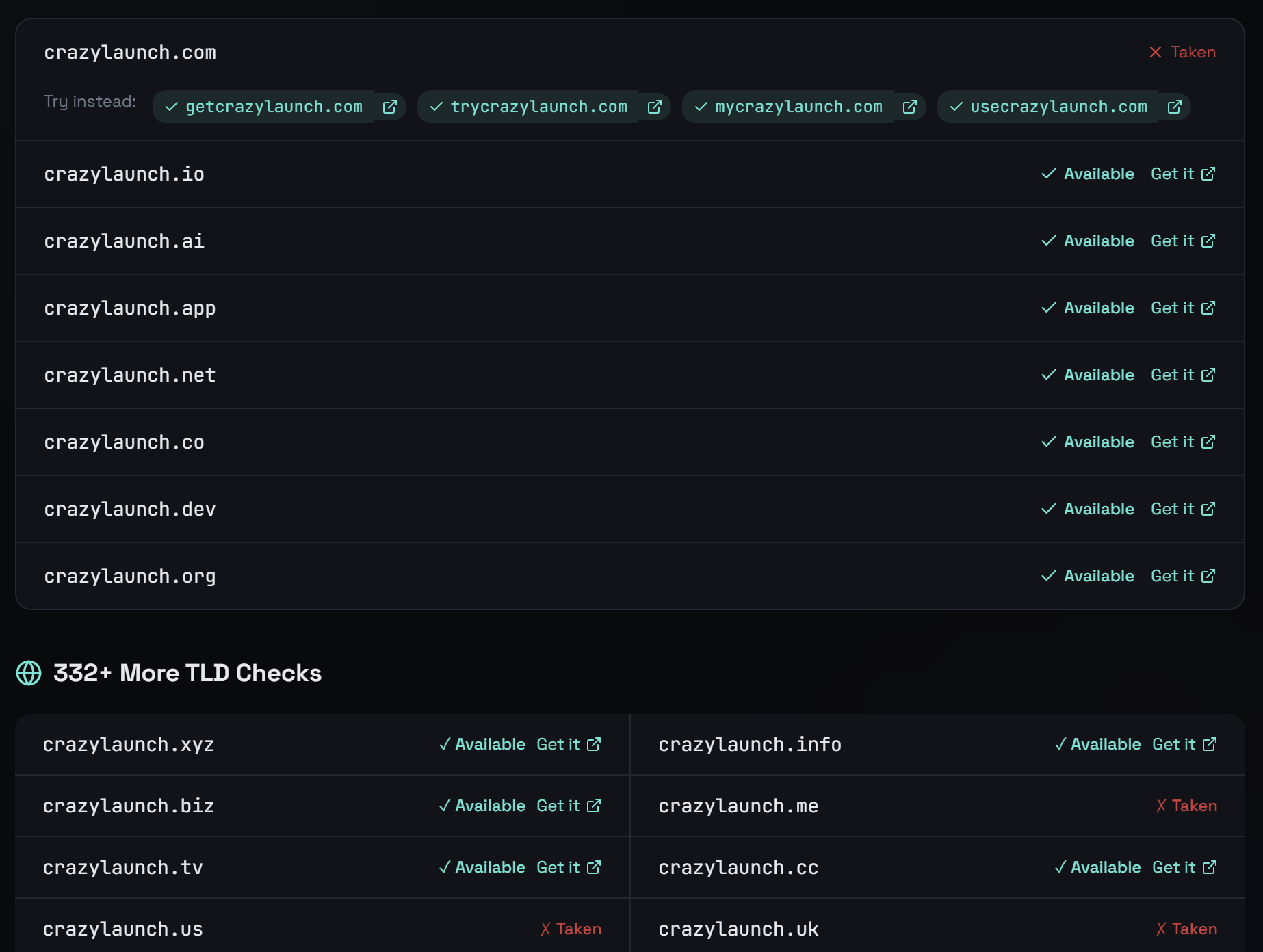Open external link icon for getcrazylaunch.com
The height and width of the screenshot is (952, 1263).
point(389,107)
